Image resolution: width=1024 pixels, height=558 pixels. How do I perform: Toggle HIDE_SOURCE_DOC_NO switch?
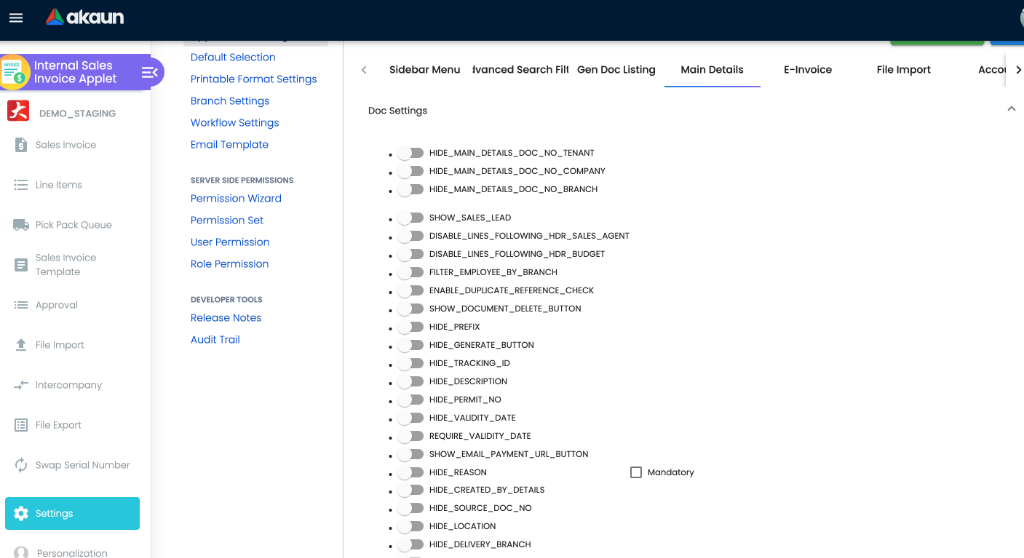pyautogui.click(x=411, y=508)
